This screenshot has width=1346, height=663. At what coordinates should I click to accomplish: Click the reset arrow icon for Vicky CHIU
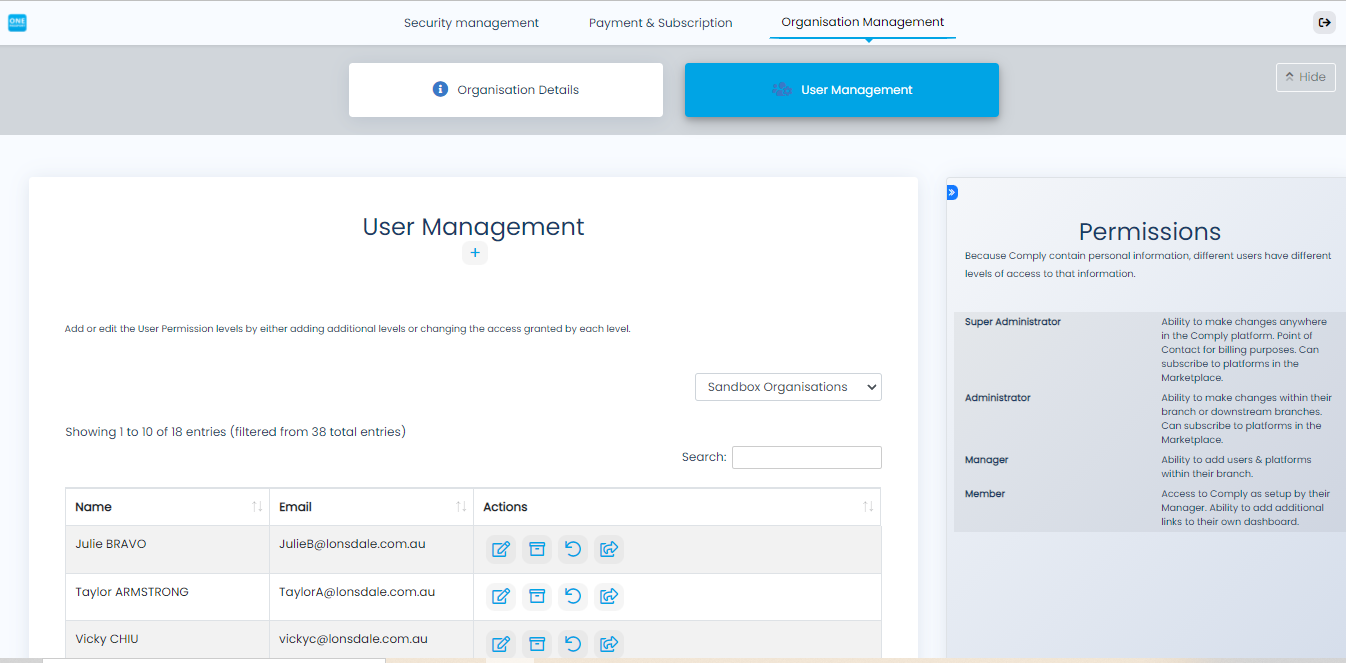[573, 644]
